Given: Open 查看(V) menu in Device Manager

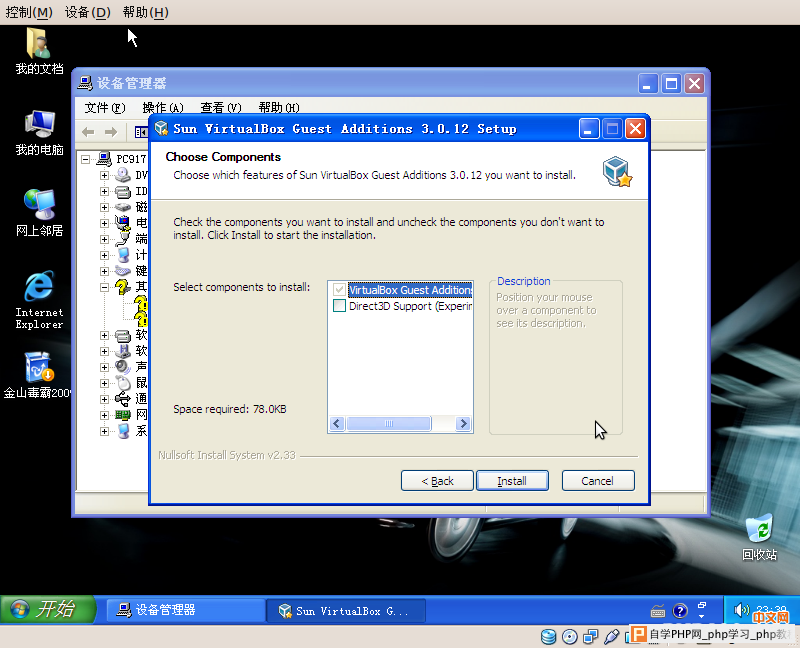Looking at the screenshot, I should (221, 108).
